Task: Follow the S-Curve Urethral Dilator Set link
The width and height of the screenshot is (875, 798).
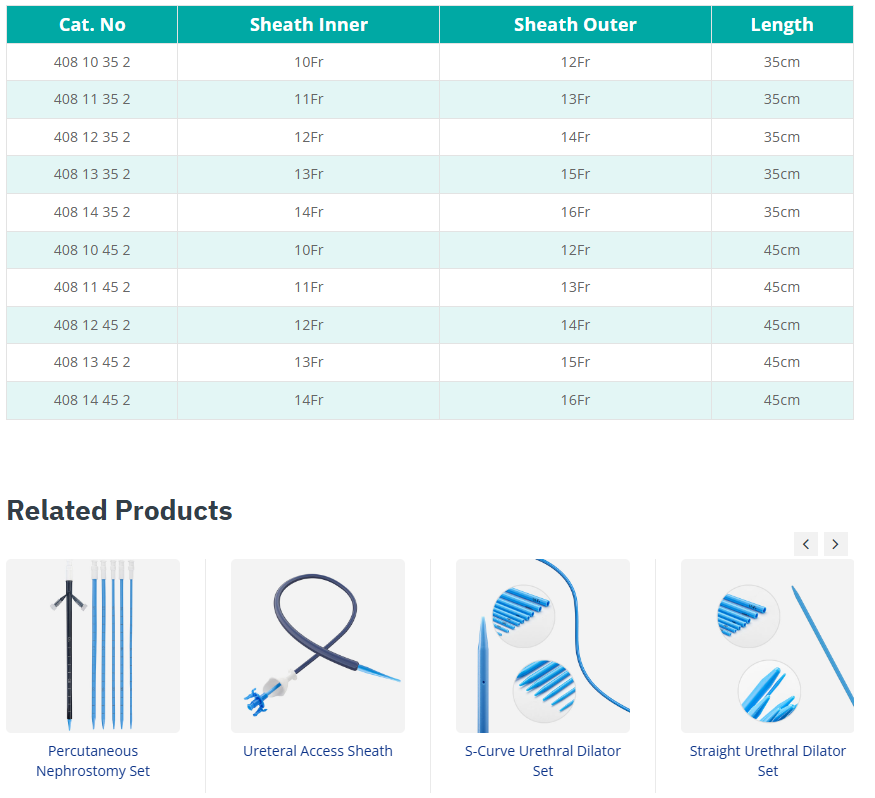Action: pyautogui.click(x=543, y=761)
